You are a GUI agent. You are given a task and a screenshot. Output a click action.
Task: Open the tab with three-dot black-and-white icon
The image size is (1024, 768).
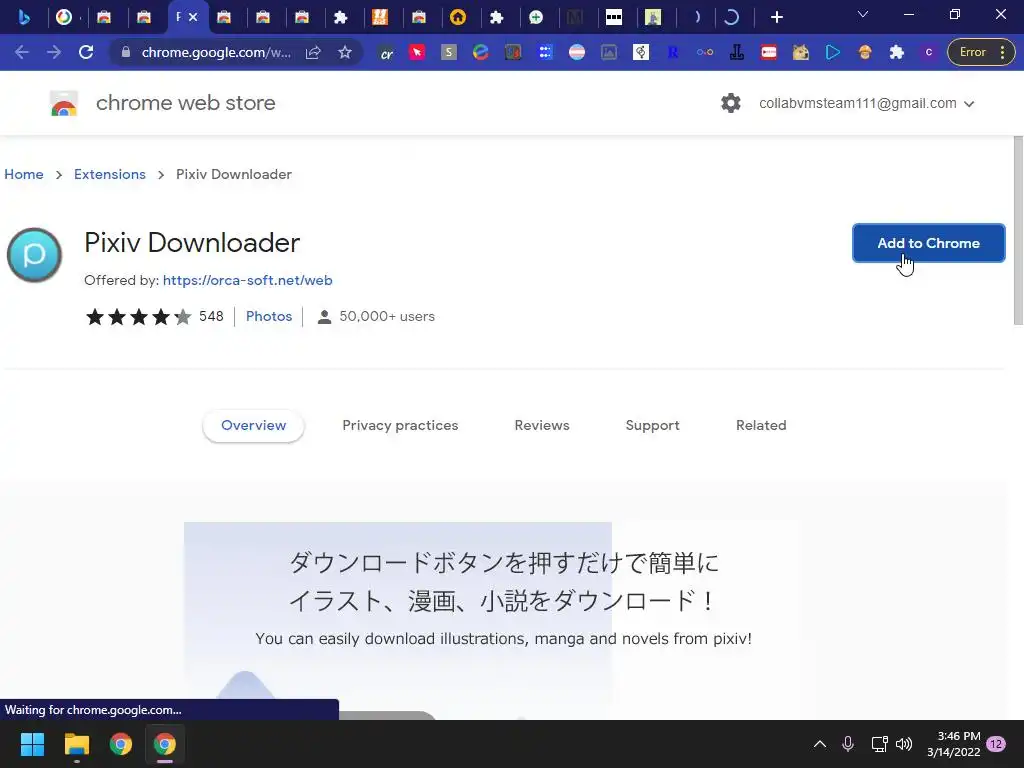(x=614, y=17)
